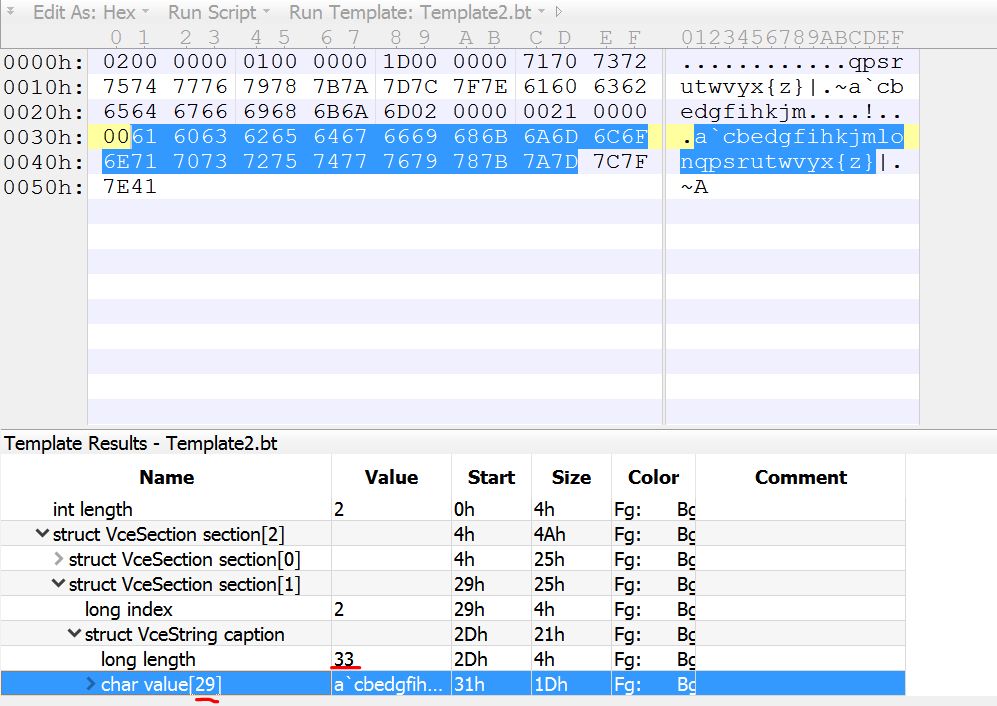
Task: Click the Comment column header
Action: 801,477
